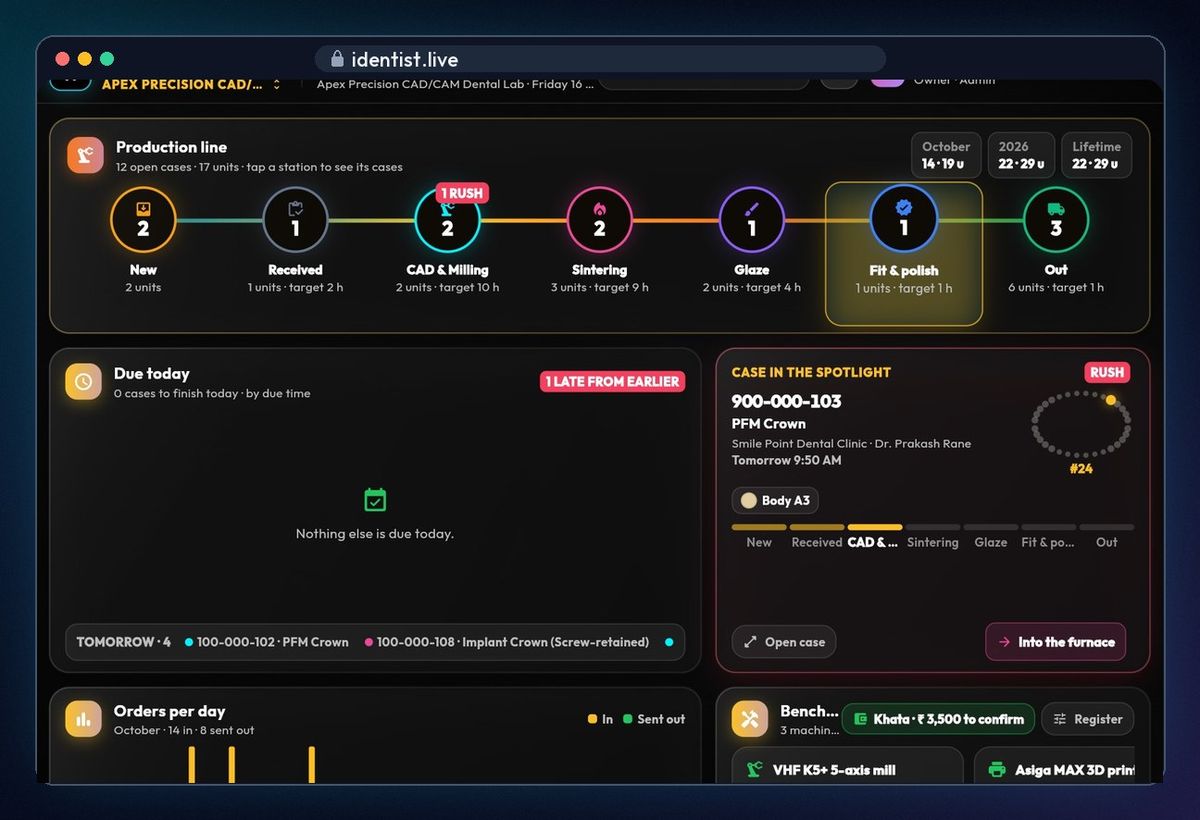Viewport: 1200px width, 820px height.
Task: Click the green calendar check icon
Action: click(x=375, y=500)
